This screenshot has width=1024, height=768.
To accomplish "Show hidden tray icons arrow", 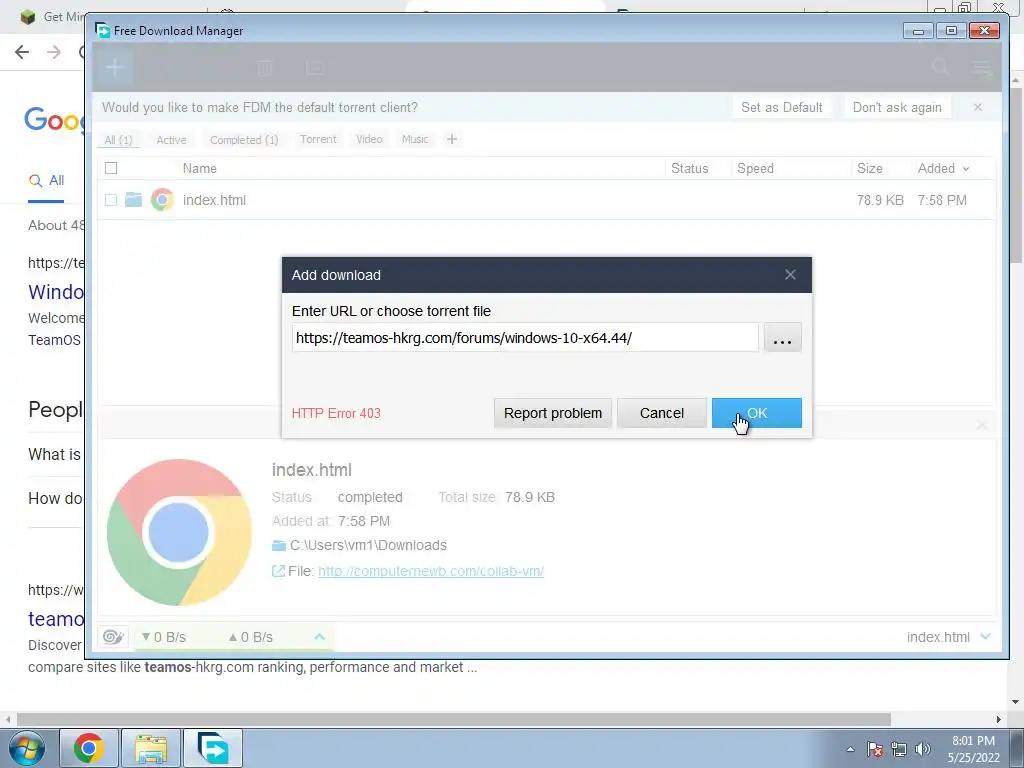I will (850, 749).
